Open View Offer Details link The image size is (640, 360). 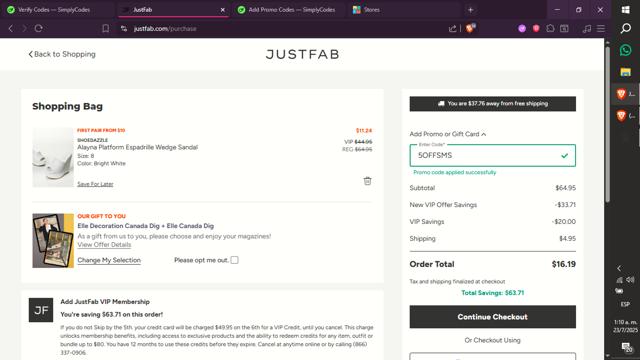pyautogui.click(x=104, y=244)
